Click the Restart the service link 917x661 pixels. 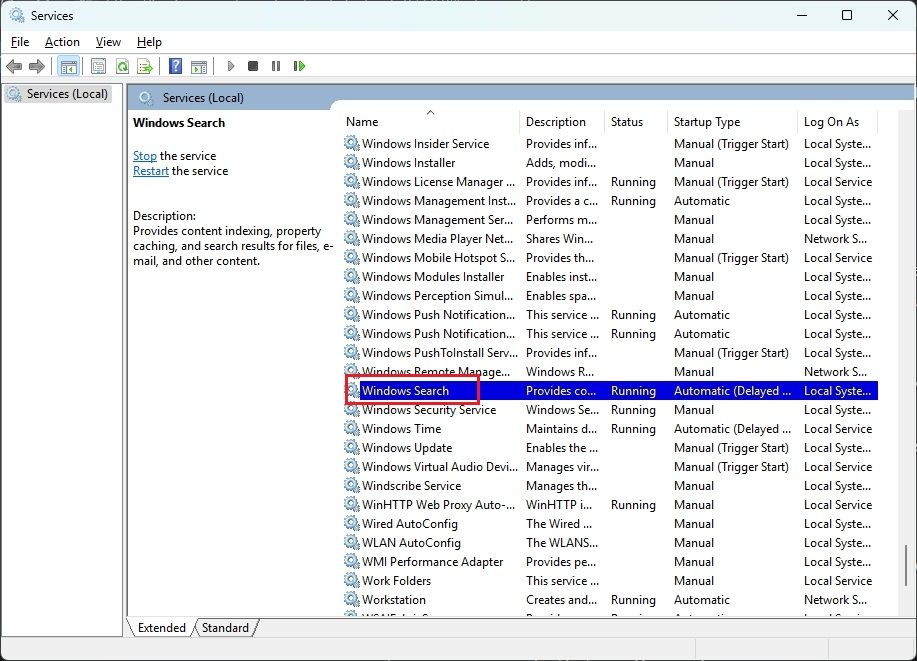click(x=151, y=171)
